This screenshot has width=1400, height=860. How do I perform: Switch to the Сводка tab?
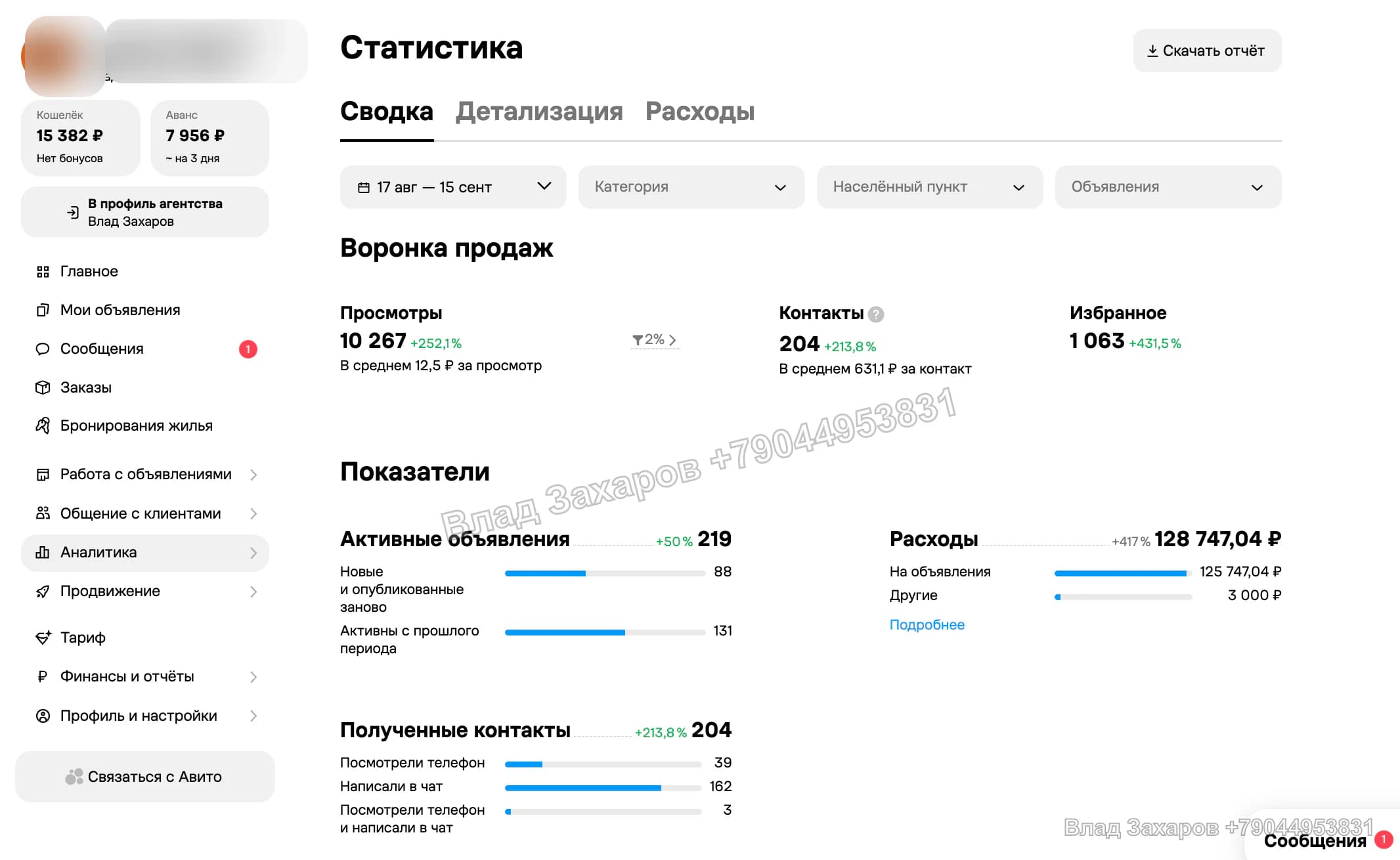coord(387,112)
